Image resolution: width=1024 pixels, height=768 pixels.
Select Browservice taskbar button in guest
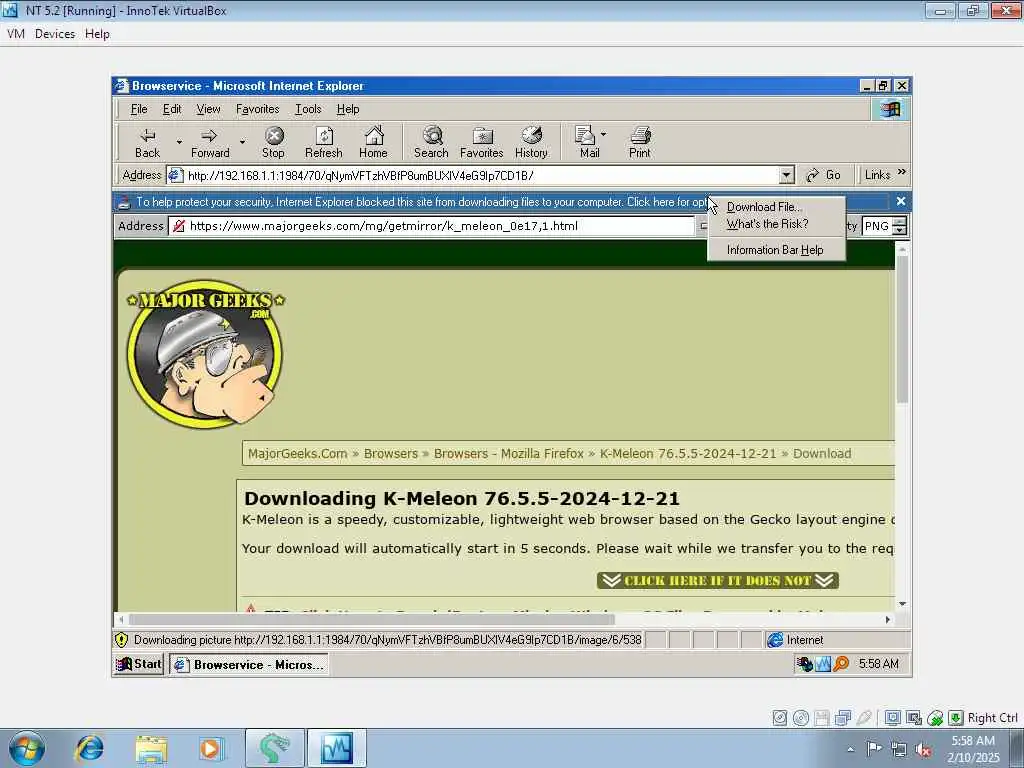(x=249, y=665)
